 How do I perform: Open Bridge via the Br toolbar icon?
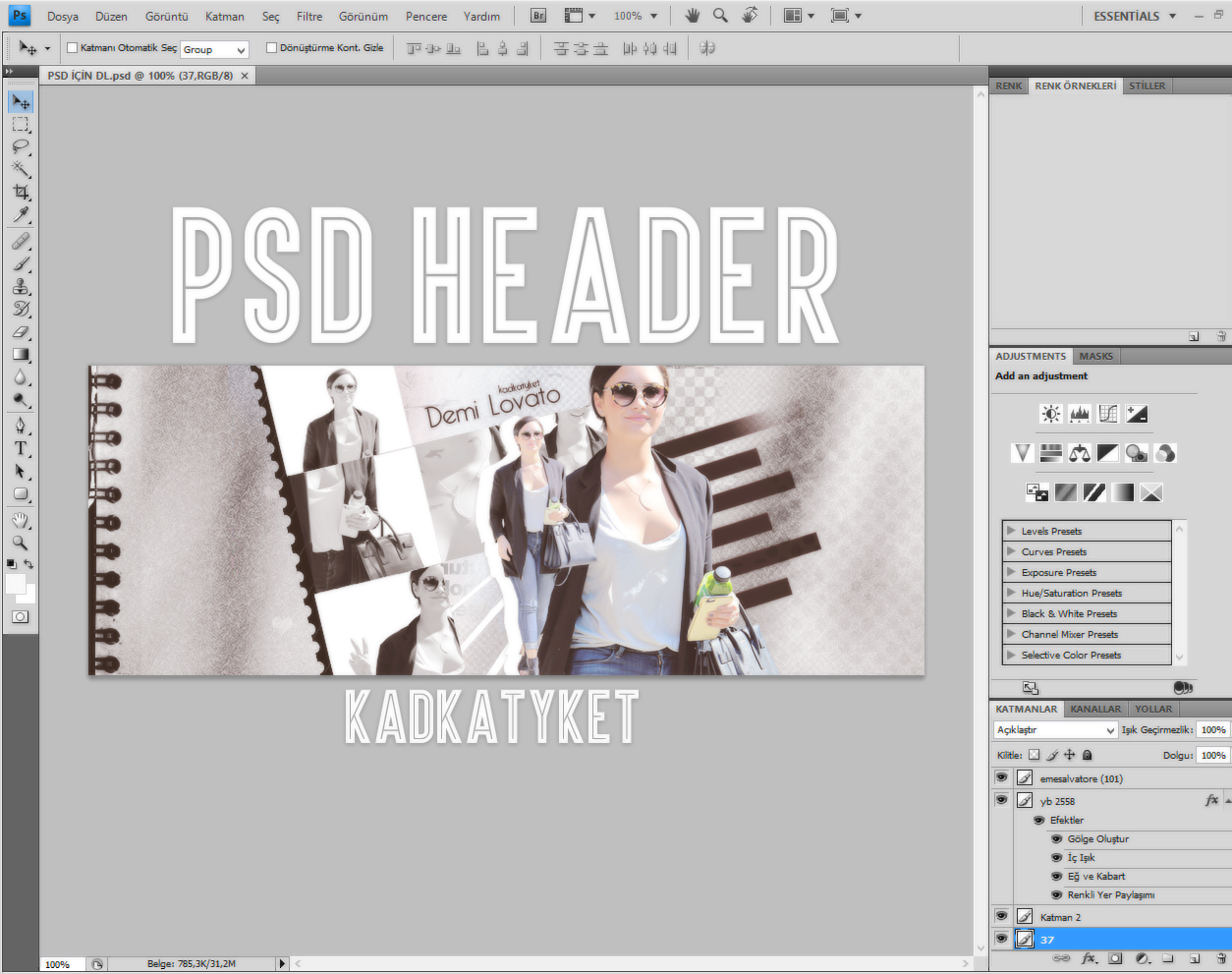pos(536,15)
